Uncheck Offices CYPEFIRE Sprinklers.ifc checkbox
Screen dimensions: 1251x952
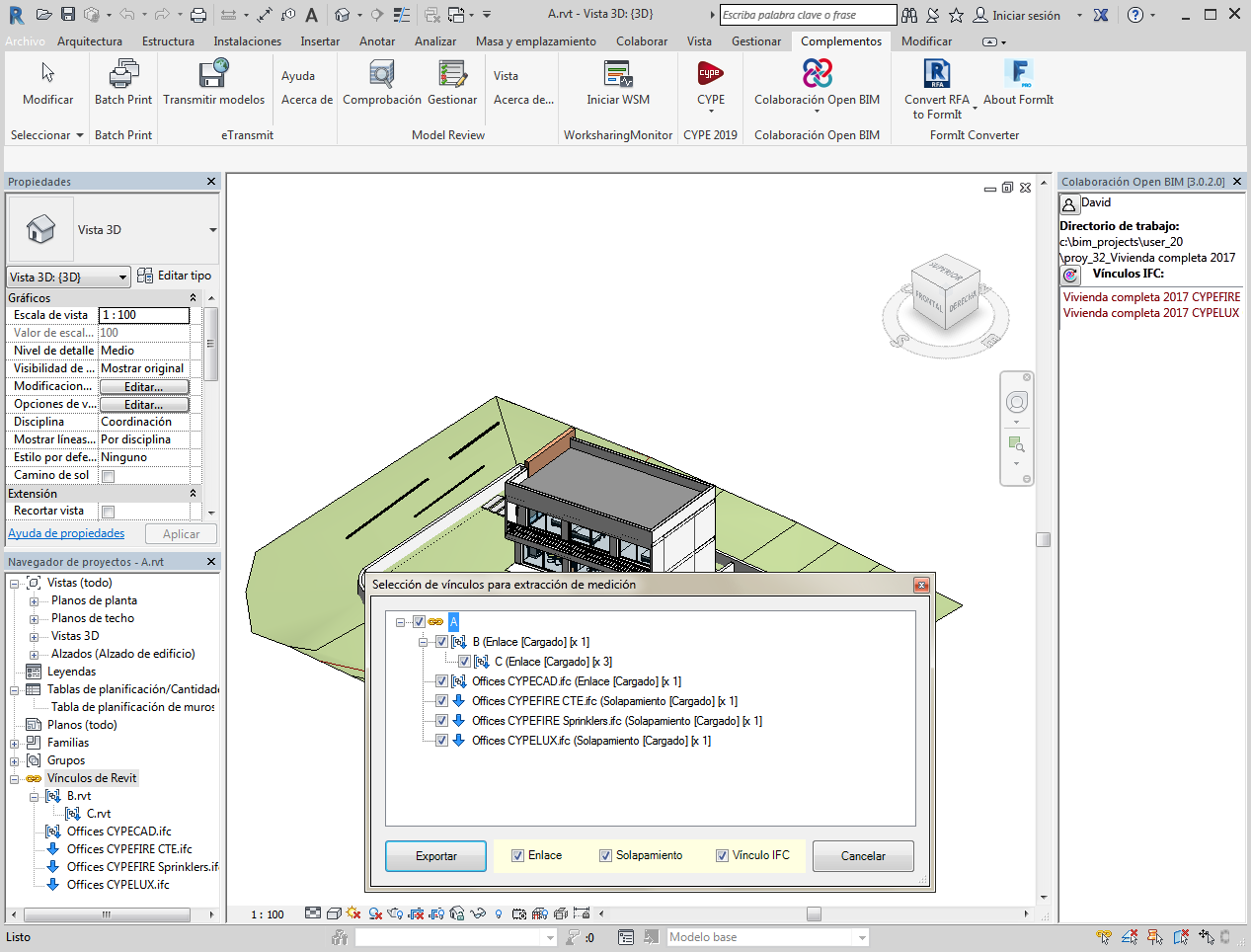point(441,721)
